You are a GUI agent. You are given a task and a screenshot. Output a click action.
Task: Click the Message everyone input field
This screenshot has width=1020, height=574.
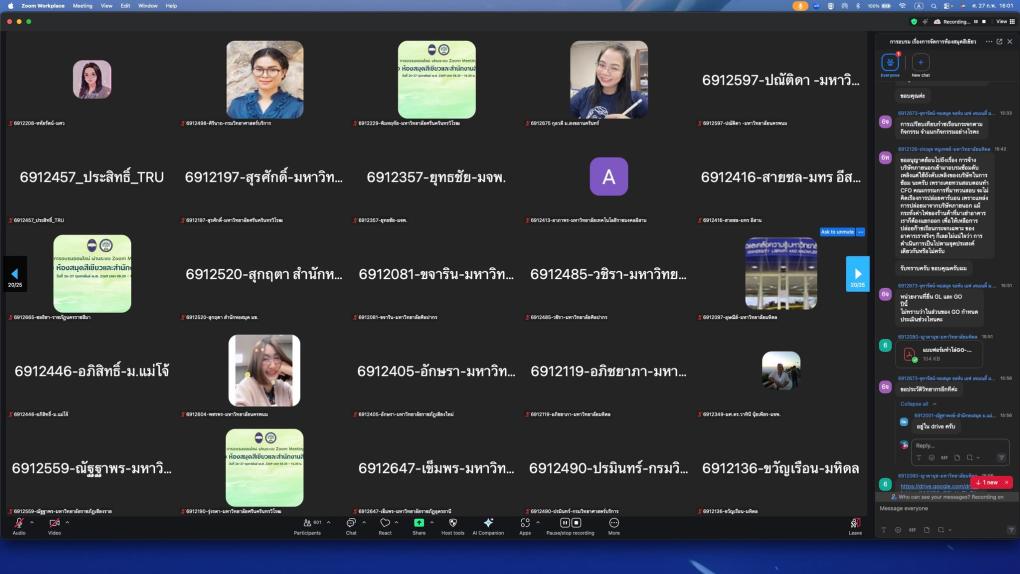click(940, 509)
